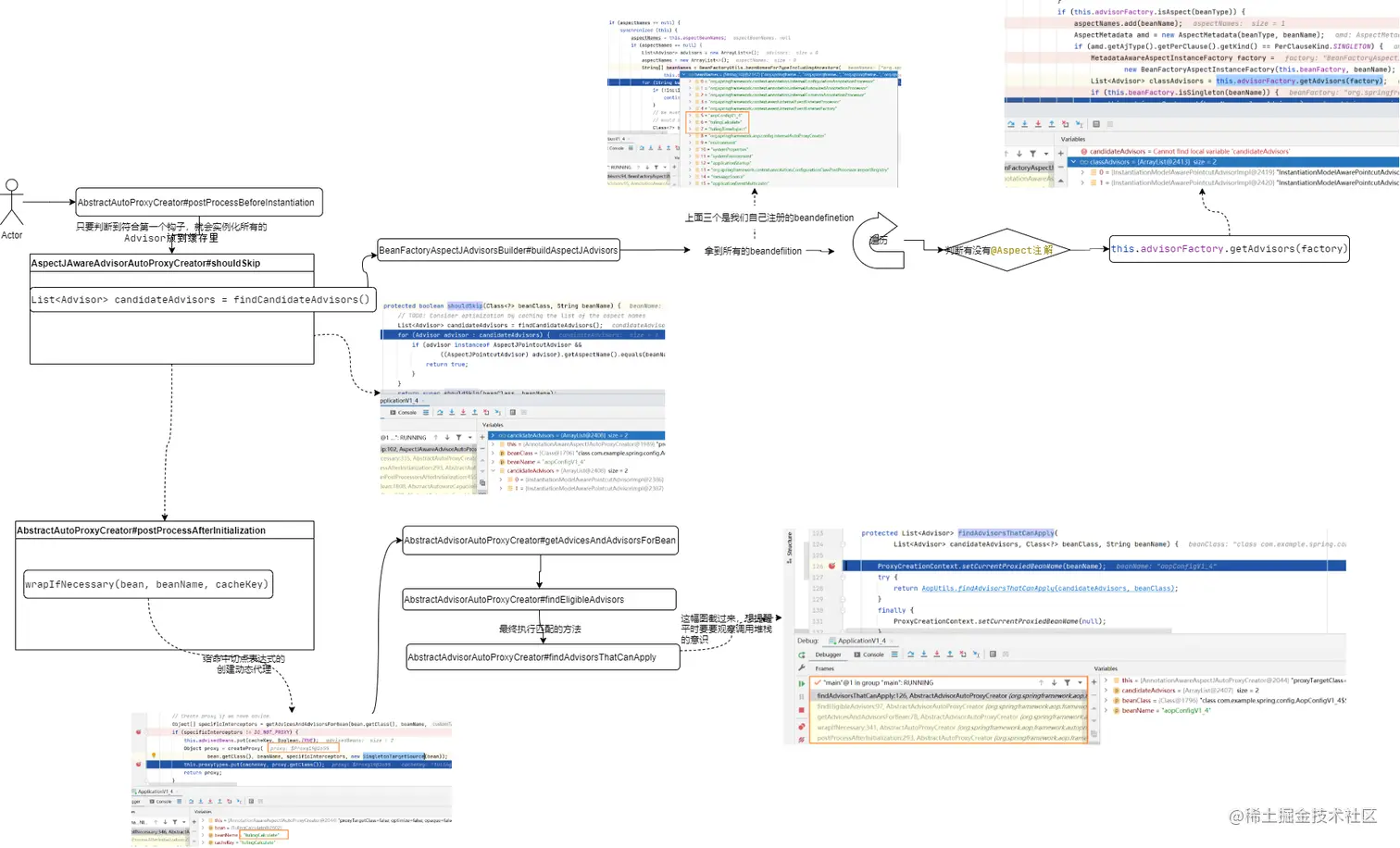
Task: Open the main thread selector dropdown
Action: 1080,682
